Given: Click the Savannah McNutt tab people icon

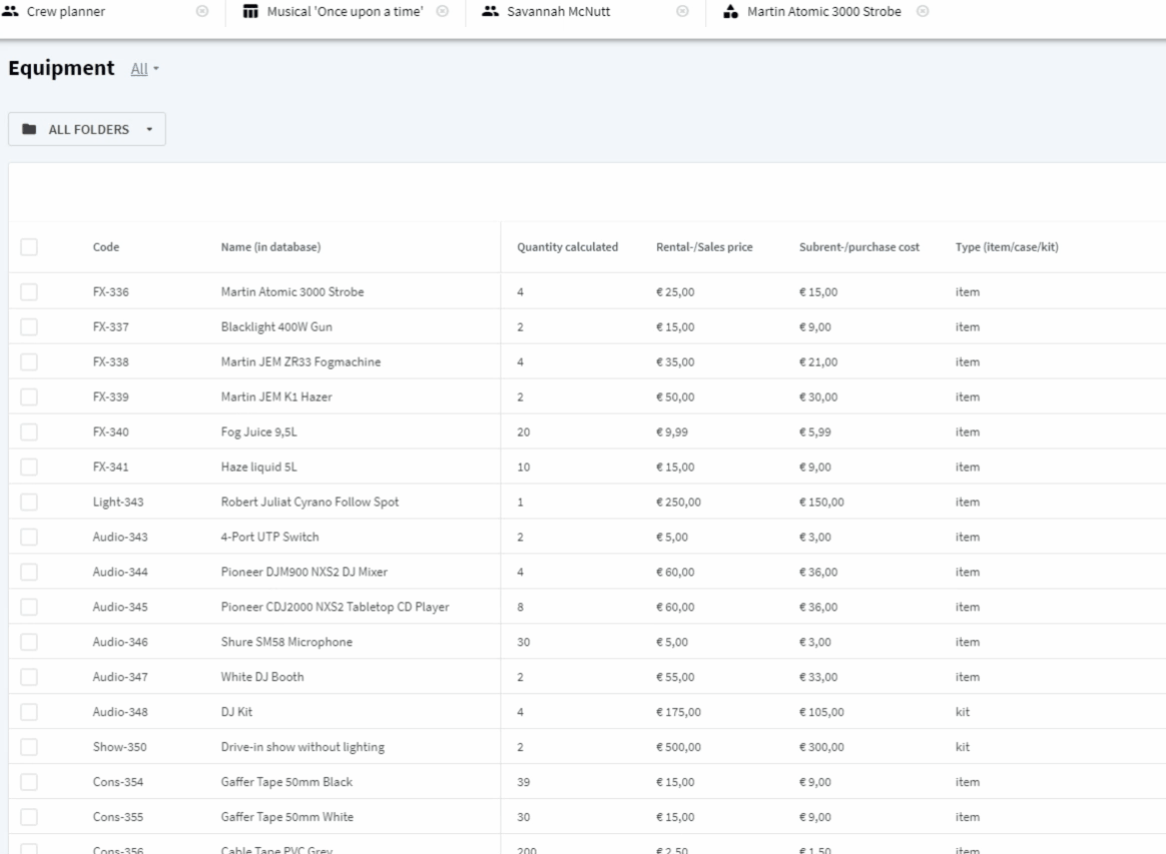Looking at the screenshot, I should [x=490, y=11].
